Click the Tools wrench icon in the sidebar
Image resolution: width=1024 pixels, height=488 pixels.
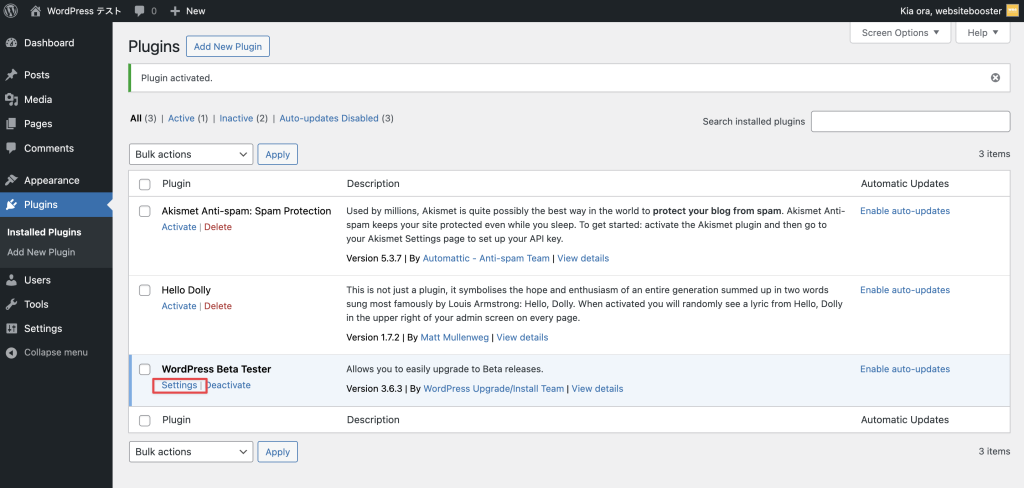pyautogui.click(x=11, y=304)
